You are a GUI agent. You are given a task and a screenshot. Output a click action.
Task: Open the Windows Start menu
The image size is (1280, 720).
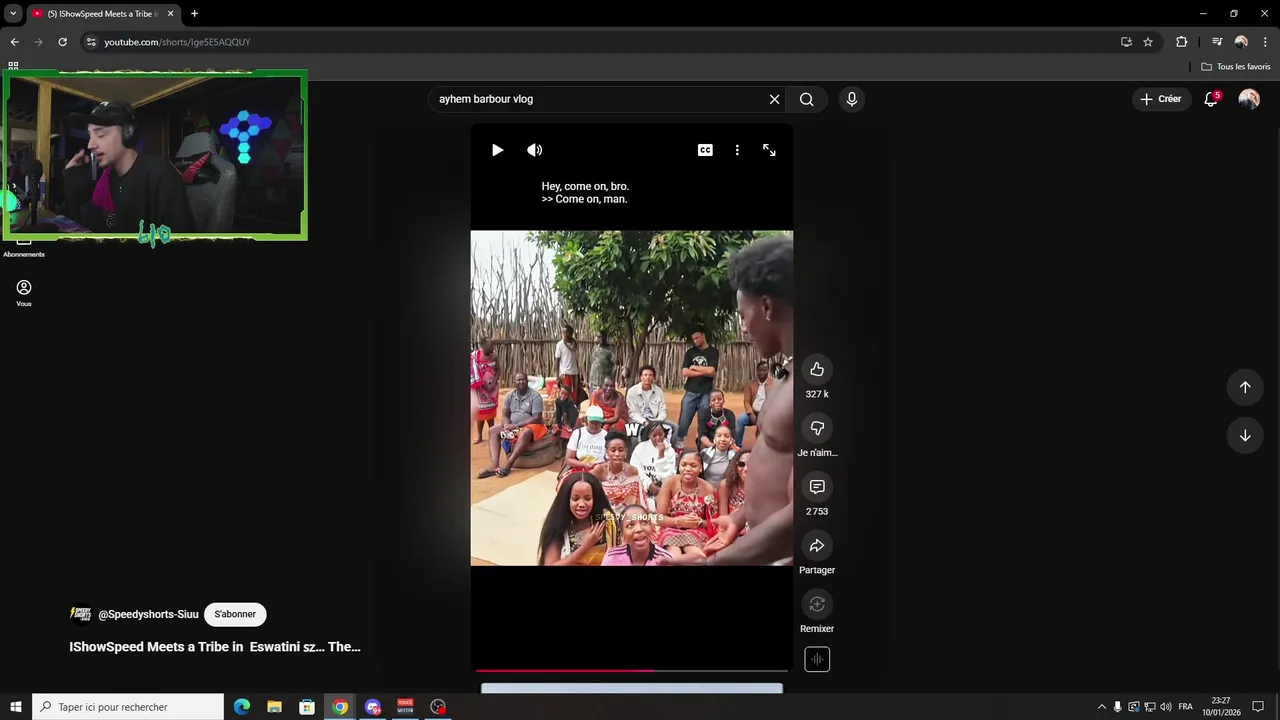pyautogui.click(x=16, y=707)
